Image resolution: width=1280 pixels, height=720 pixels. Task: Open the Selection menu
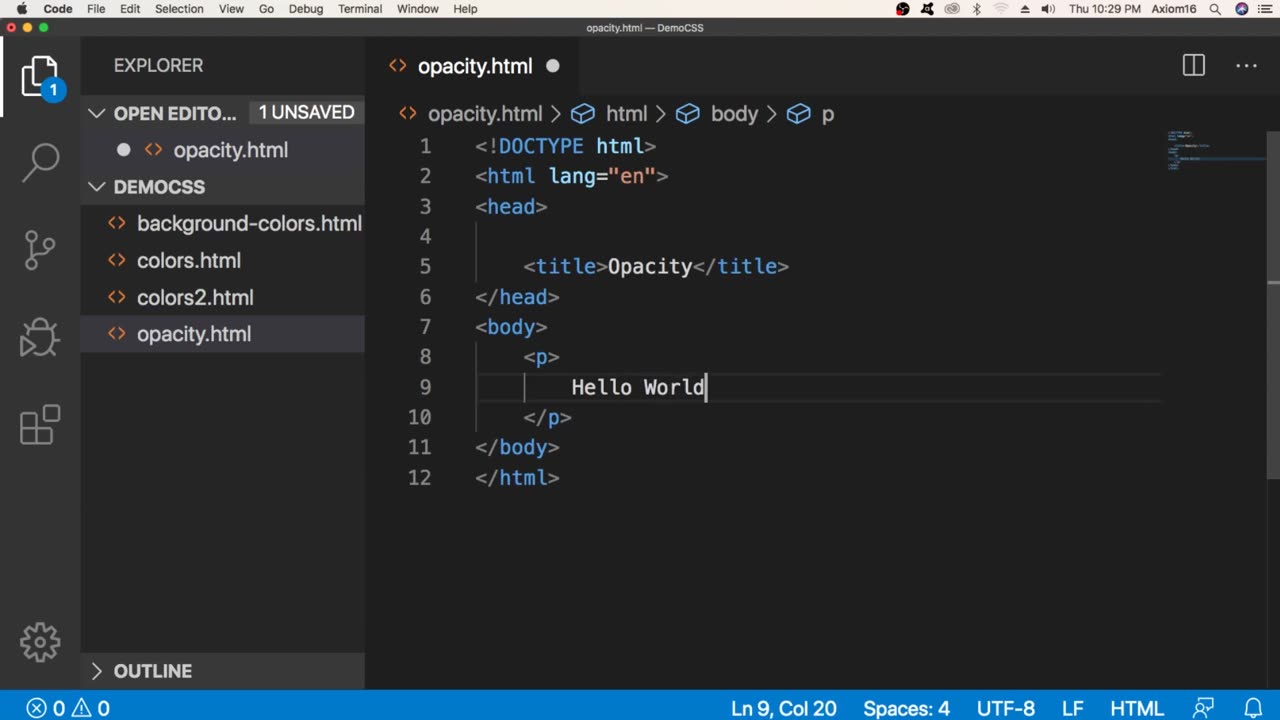tap(179, 9)
